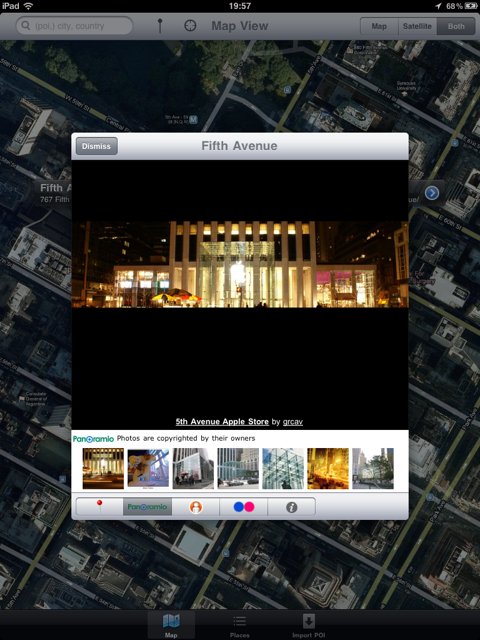
Task: Select the Flickr dots tab
Action: 244,507
